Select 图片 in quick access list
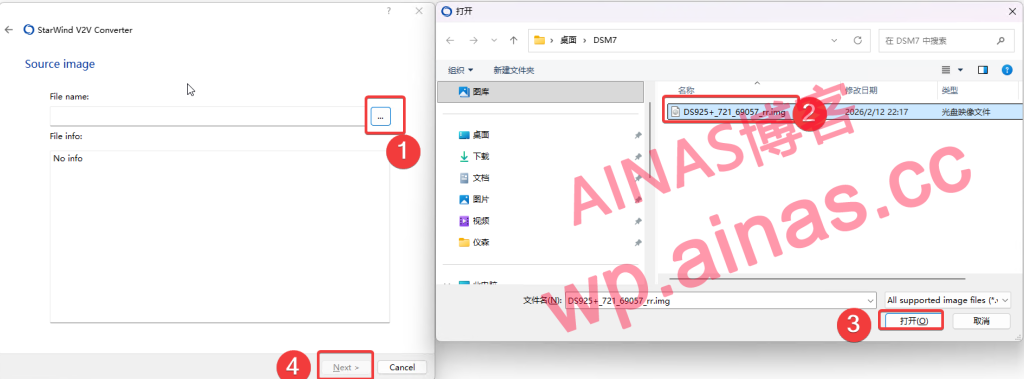 click(481, 199)
